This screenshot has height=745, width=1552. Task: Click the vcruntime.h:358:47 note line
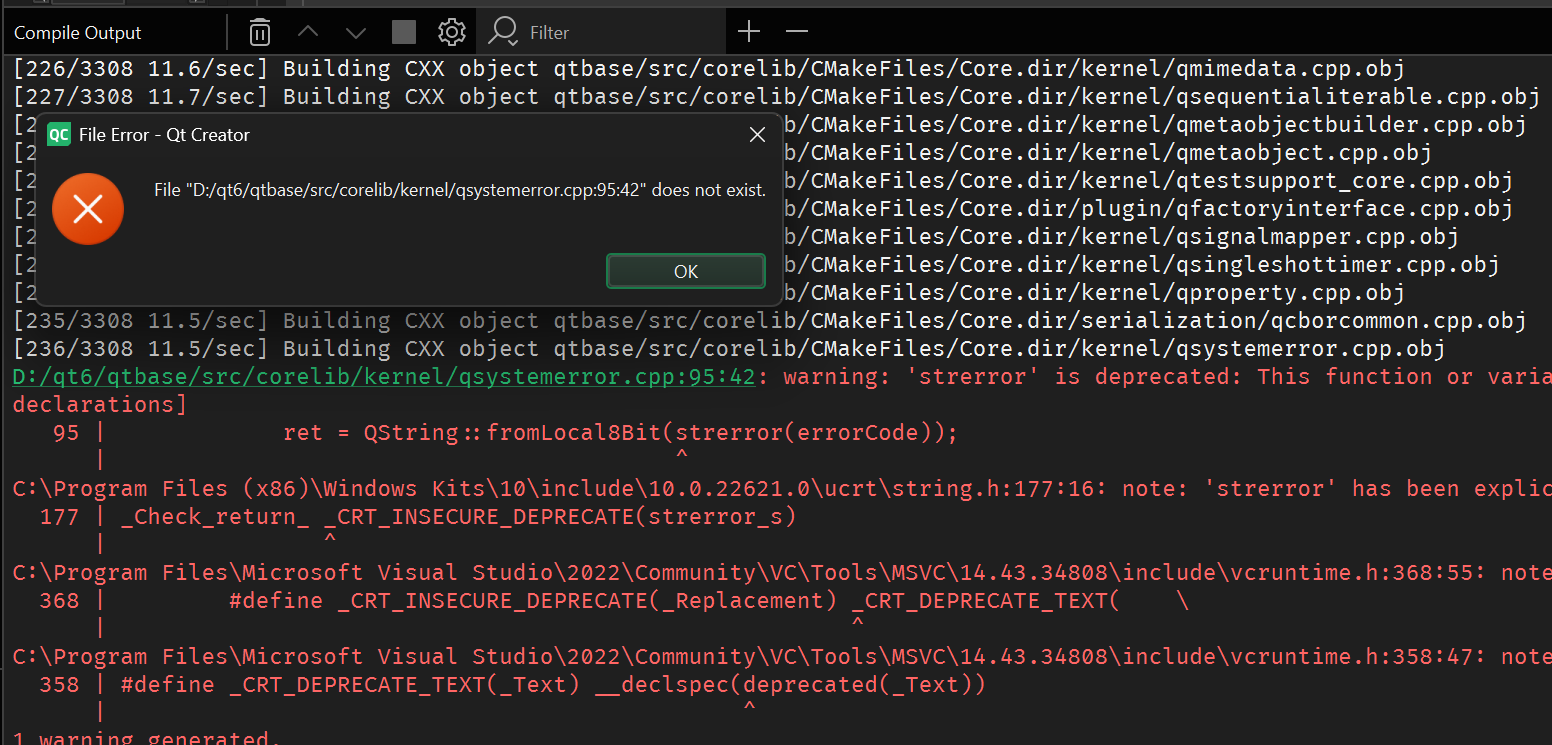pyautogui.click(x=782, y=657)
